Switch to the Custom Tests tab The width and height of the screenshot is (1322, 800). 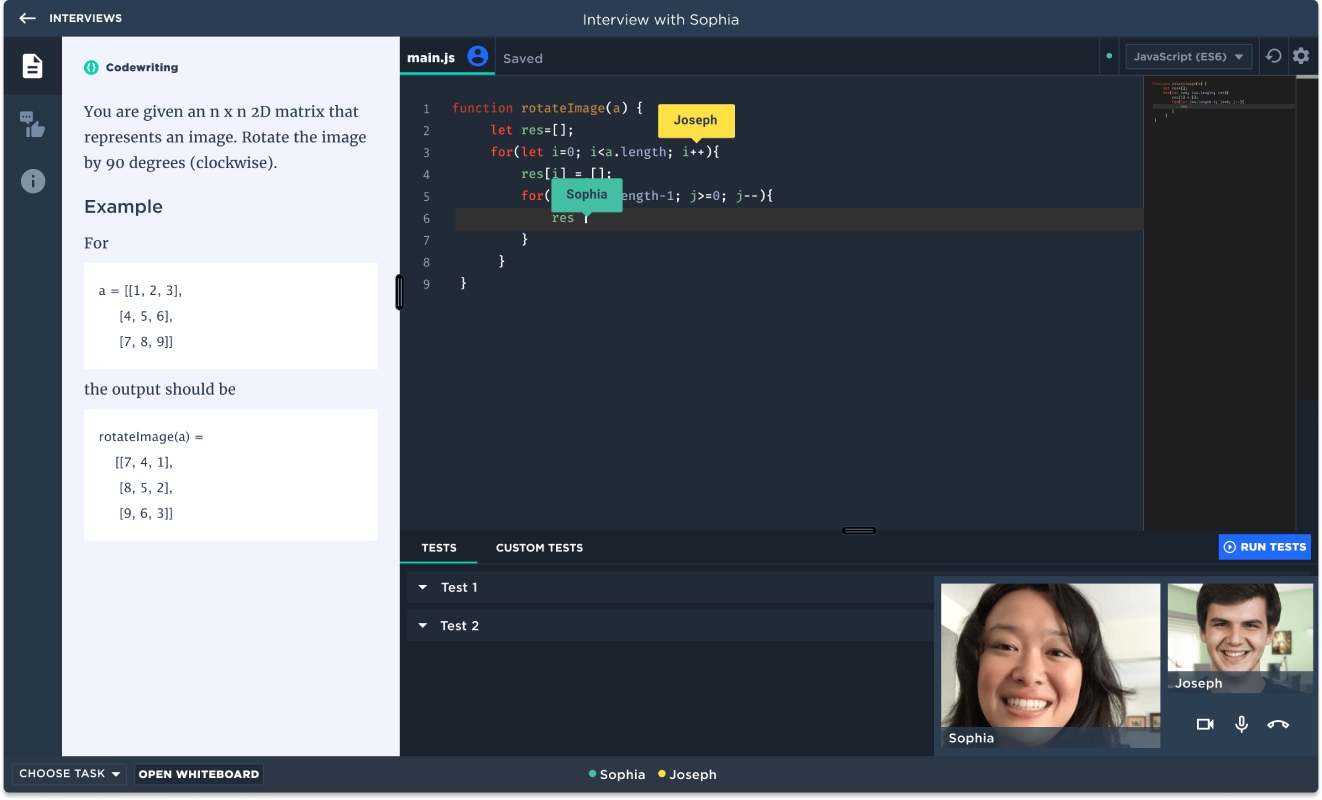[x=539, y=547]
